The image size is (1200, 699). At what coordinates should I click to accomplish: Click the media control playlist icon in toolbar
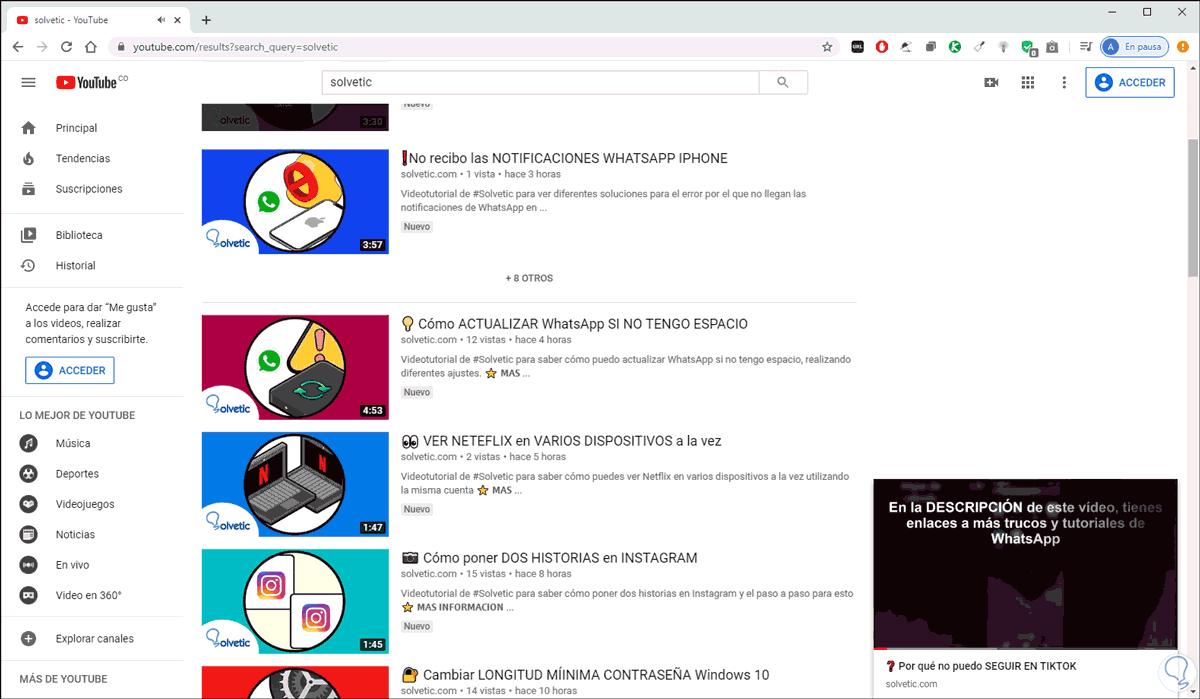point(1085,47)
